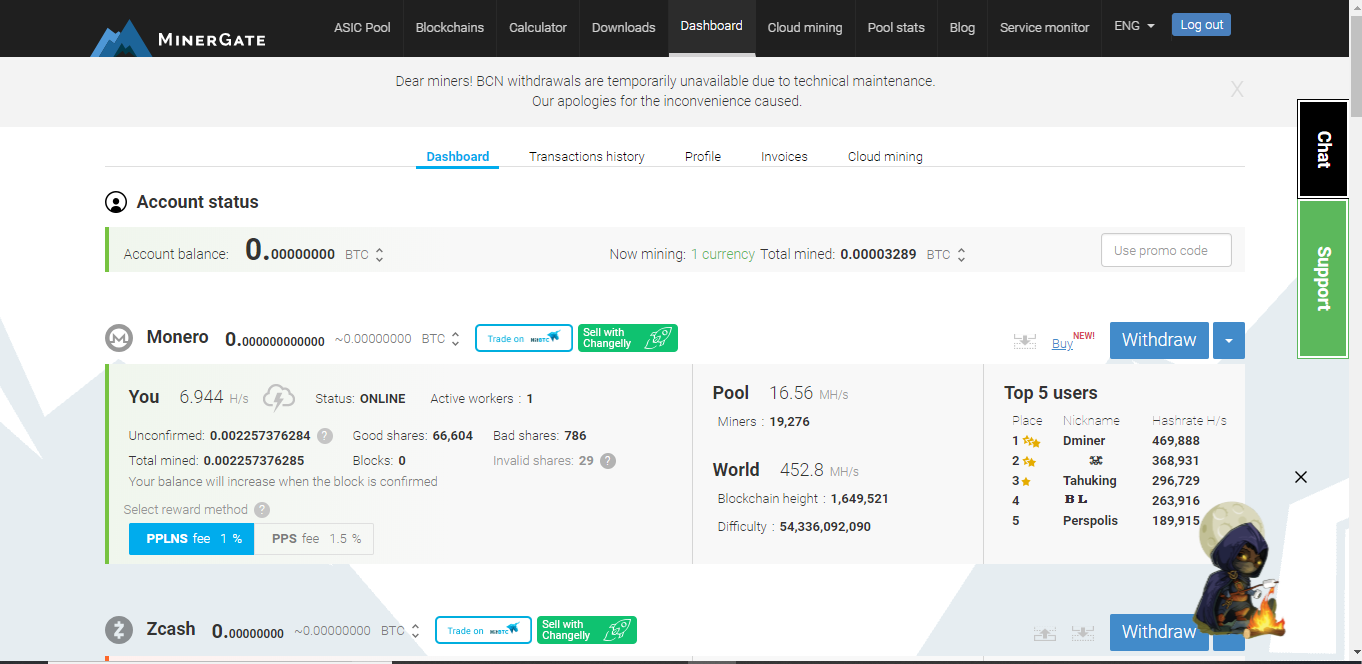Screen dimensions: 1362x664
Task: Click the Miners count 19,276
Action: [x=790, y=422]
